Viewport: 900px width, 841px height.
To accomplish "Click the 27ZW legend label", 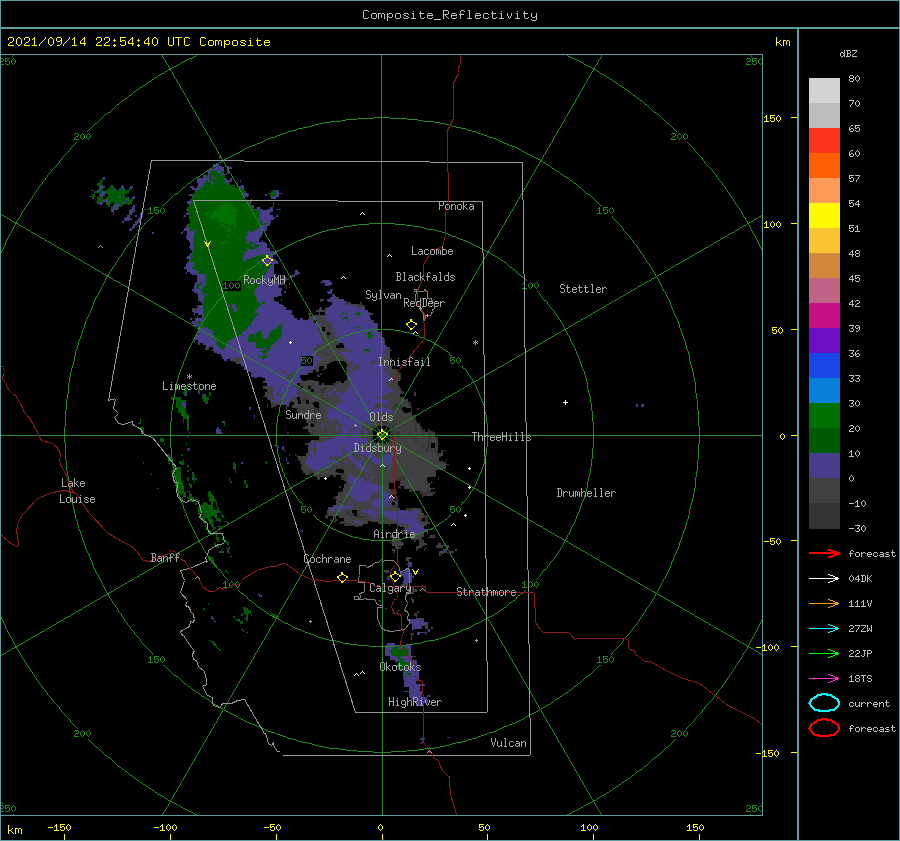I will point(860,629).
